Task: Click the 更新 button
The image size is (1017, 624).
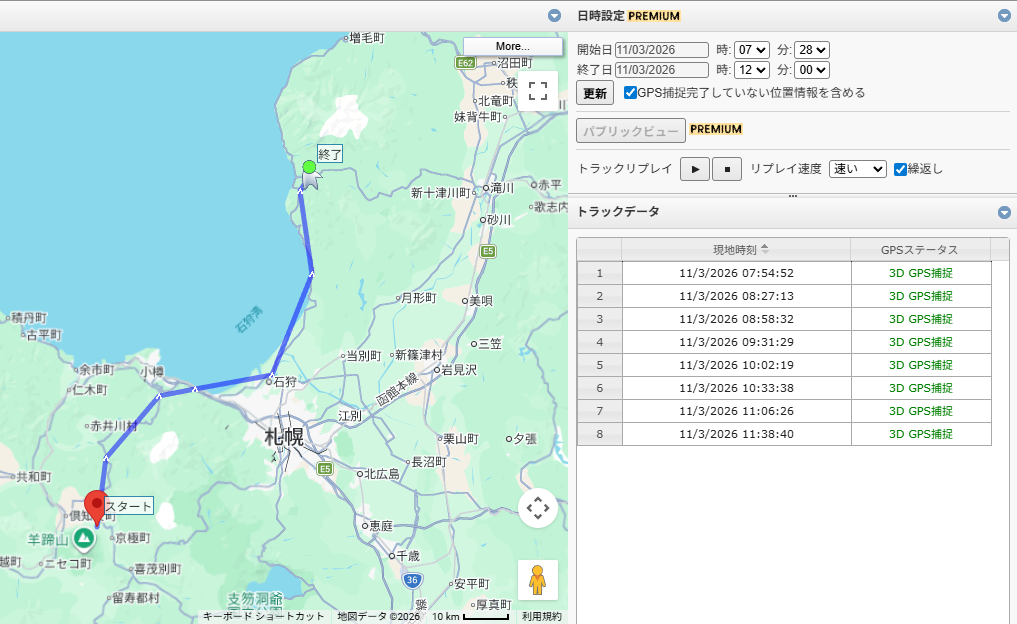Action: [x=595, y=93]
